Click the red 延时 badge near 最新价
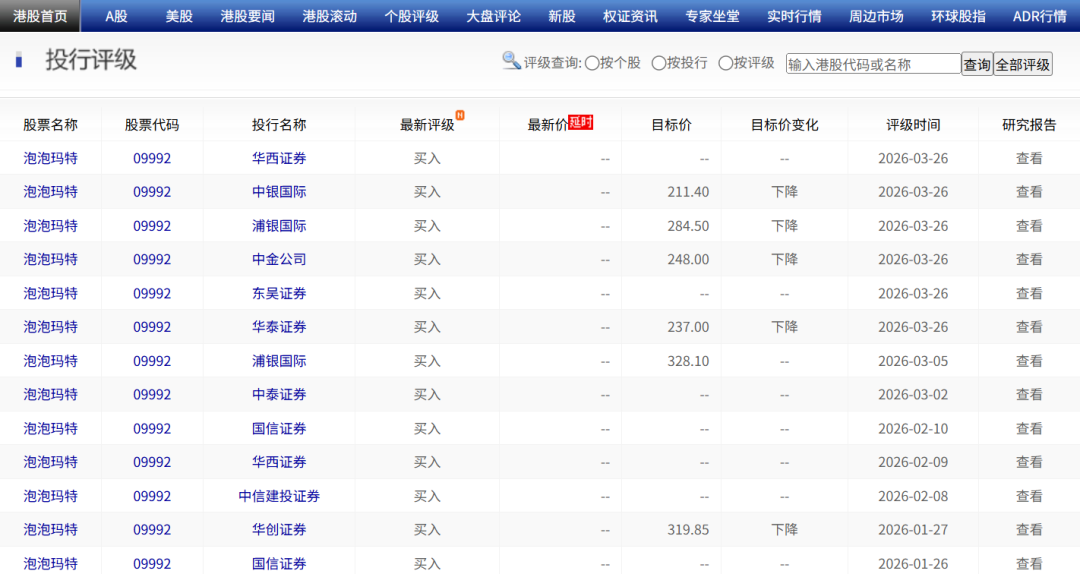 coord(581,122)
